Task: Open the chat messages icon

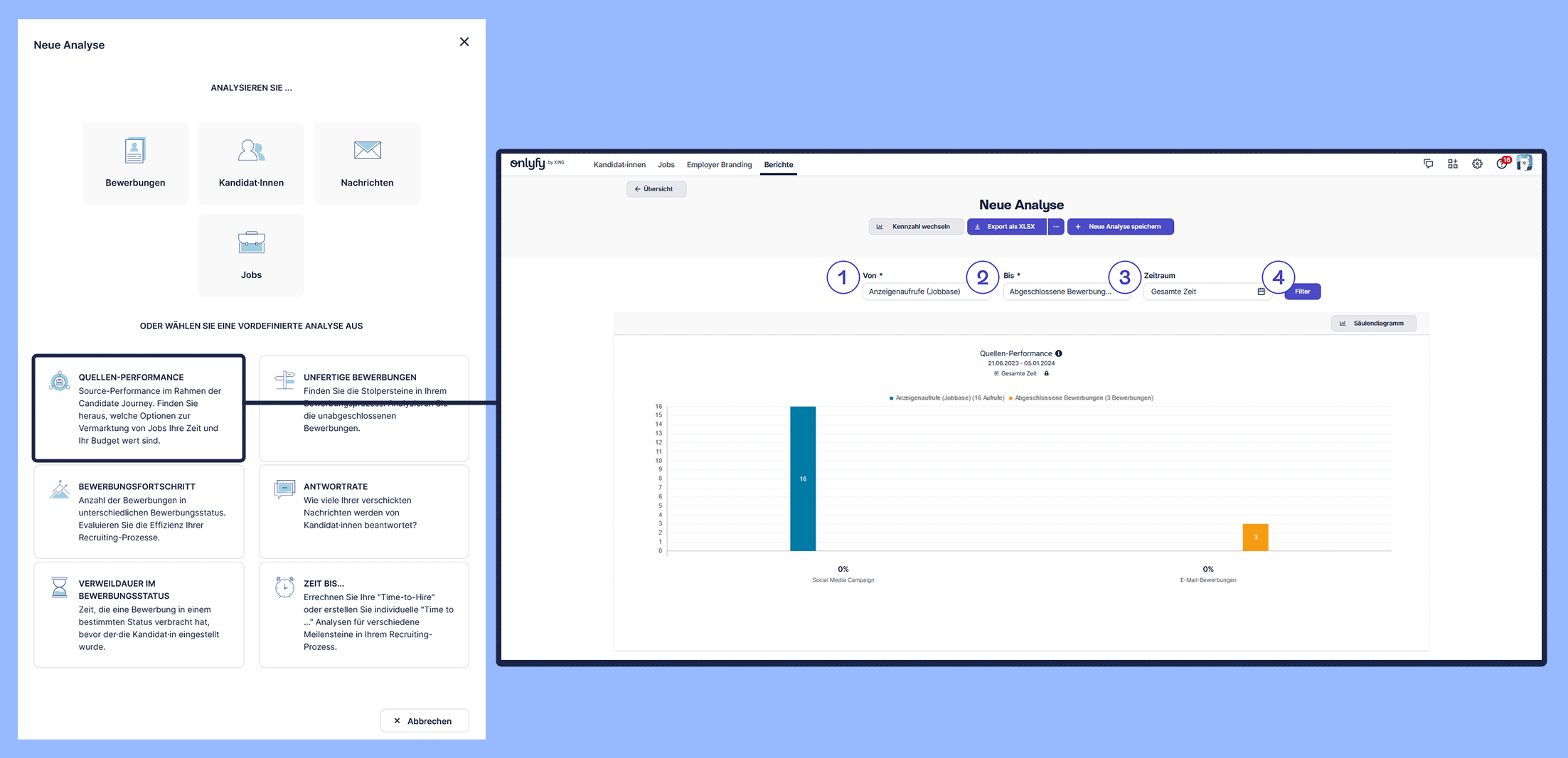Action: pos(1428,164)
